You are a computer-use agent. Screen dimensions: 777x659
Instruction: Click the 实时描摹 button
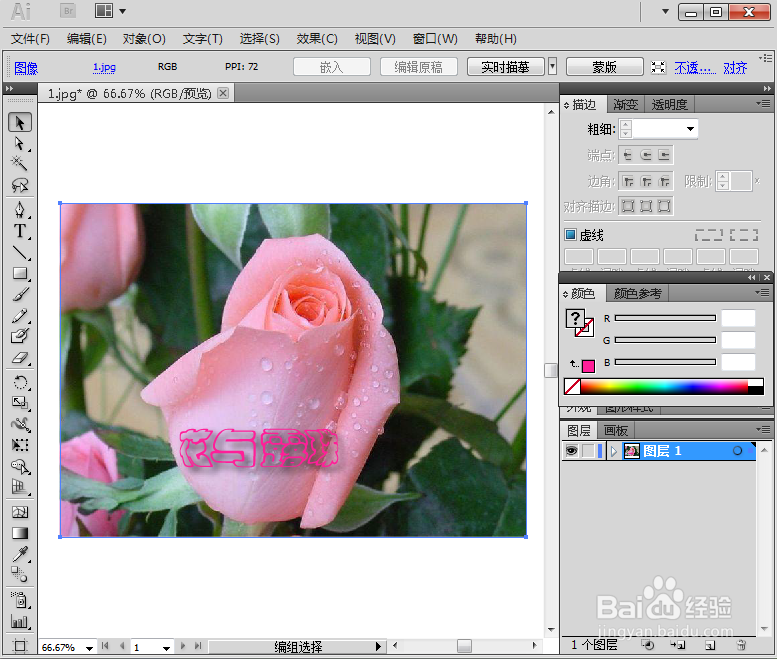[505, 67]
